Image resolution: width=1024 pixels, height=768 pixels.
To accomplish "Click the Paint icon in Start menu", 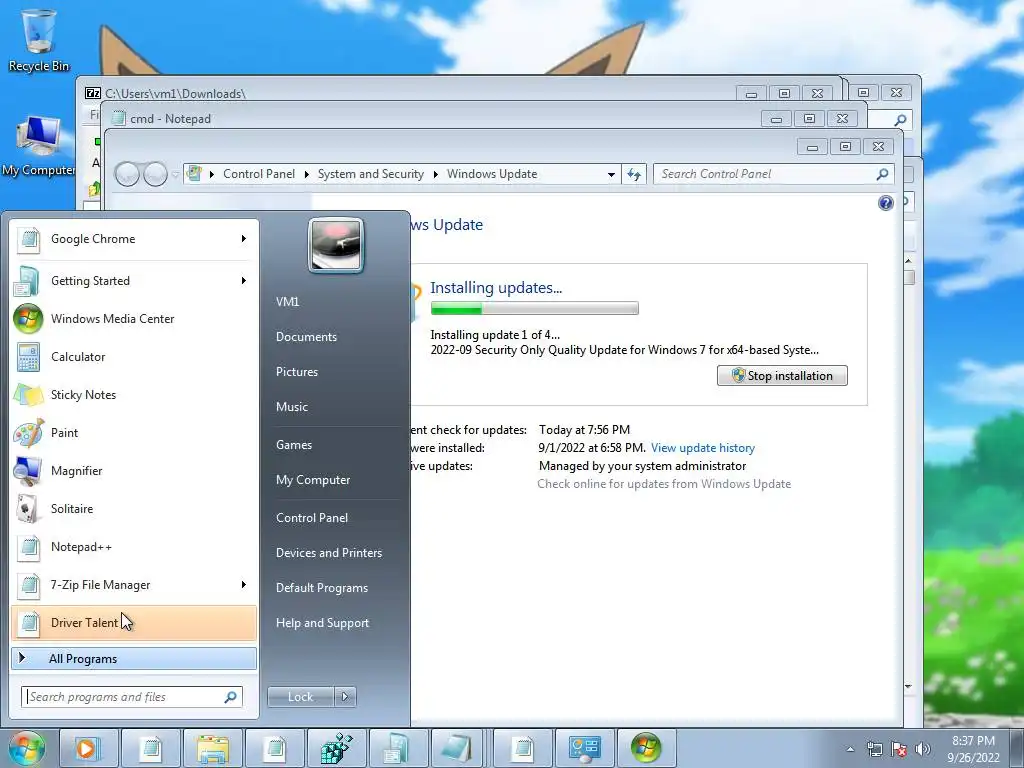I will [28, 433].
